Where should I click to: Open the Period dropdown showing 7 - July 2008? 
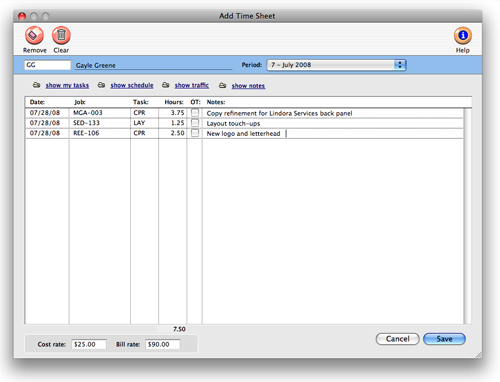(x=336, y=65)
